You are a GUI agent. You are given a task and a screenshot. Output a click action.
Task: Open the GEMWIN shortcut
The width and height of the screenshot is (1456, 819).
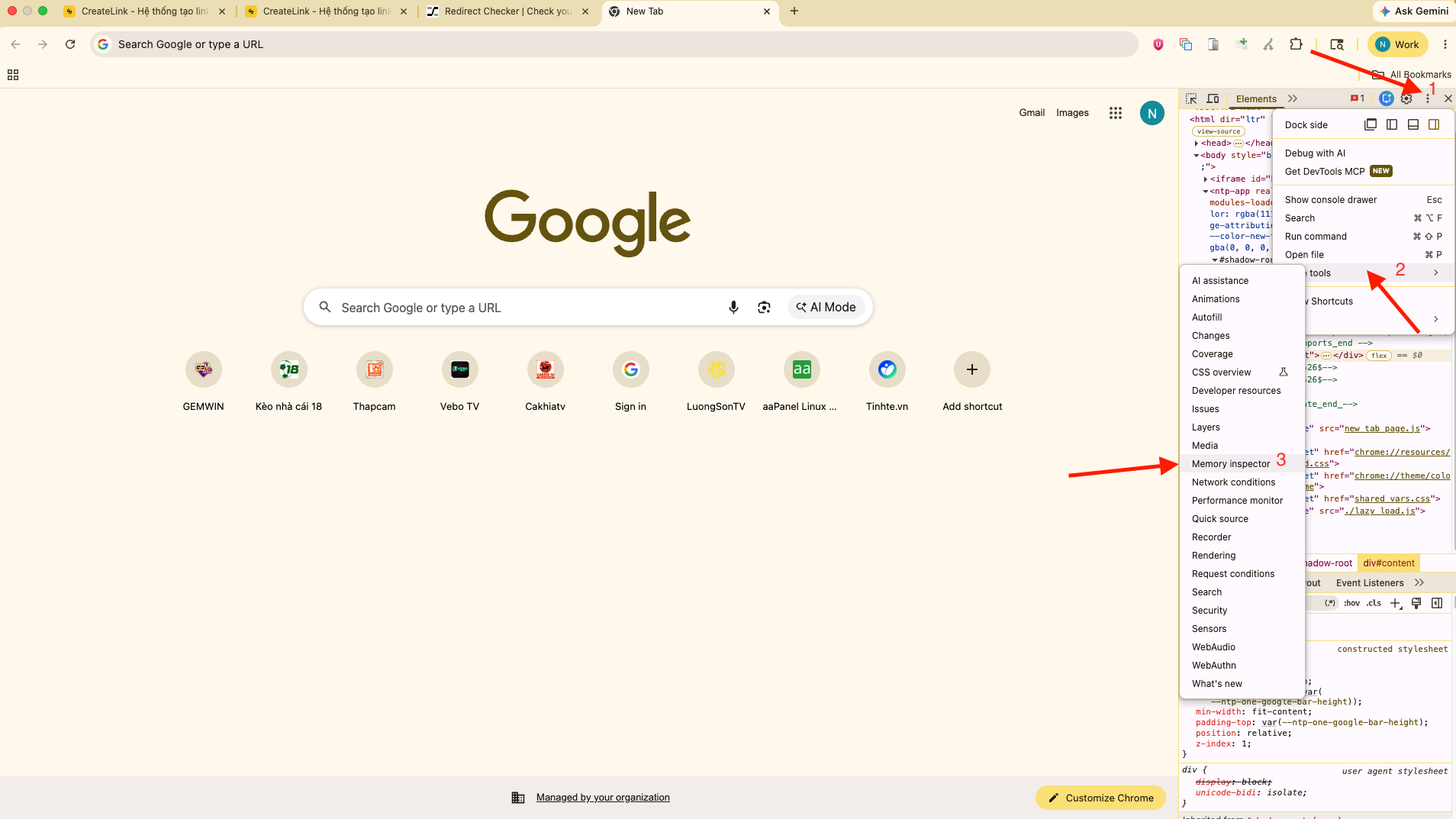tap(204, 382)
